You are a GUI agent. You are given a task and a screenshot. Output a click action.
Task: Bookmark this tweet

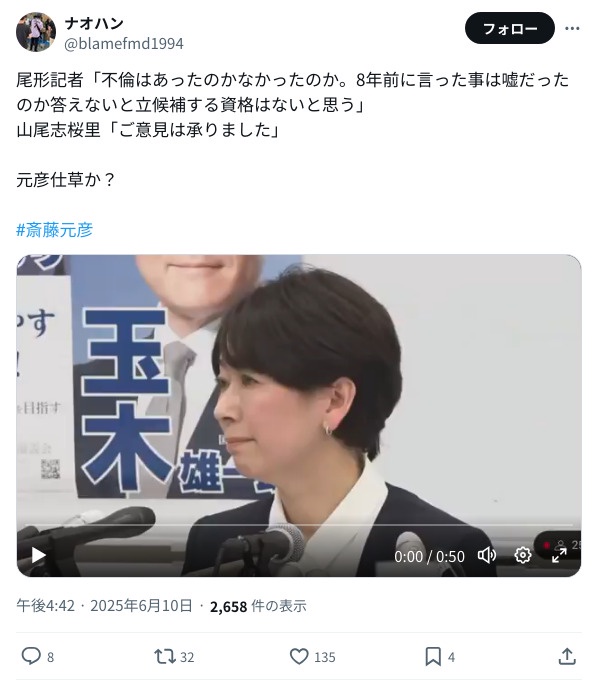coord(433,656)
